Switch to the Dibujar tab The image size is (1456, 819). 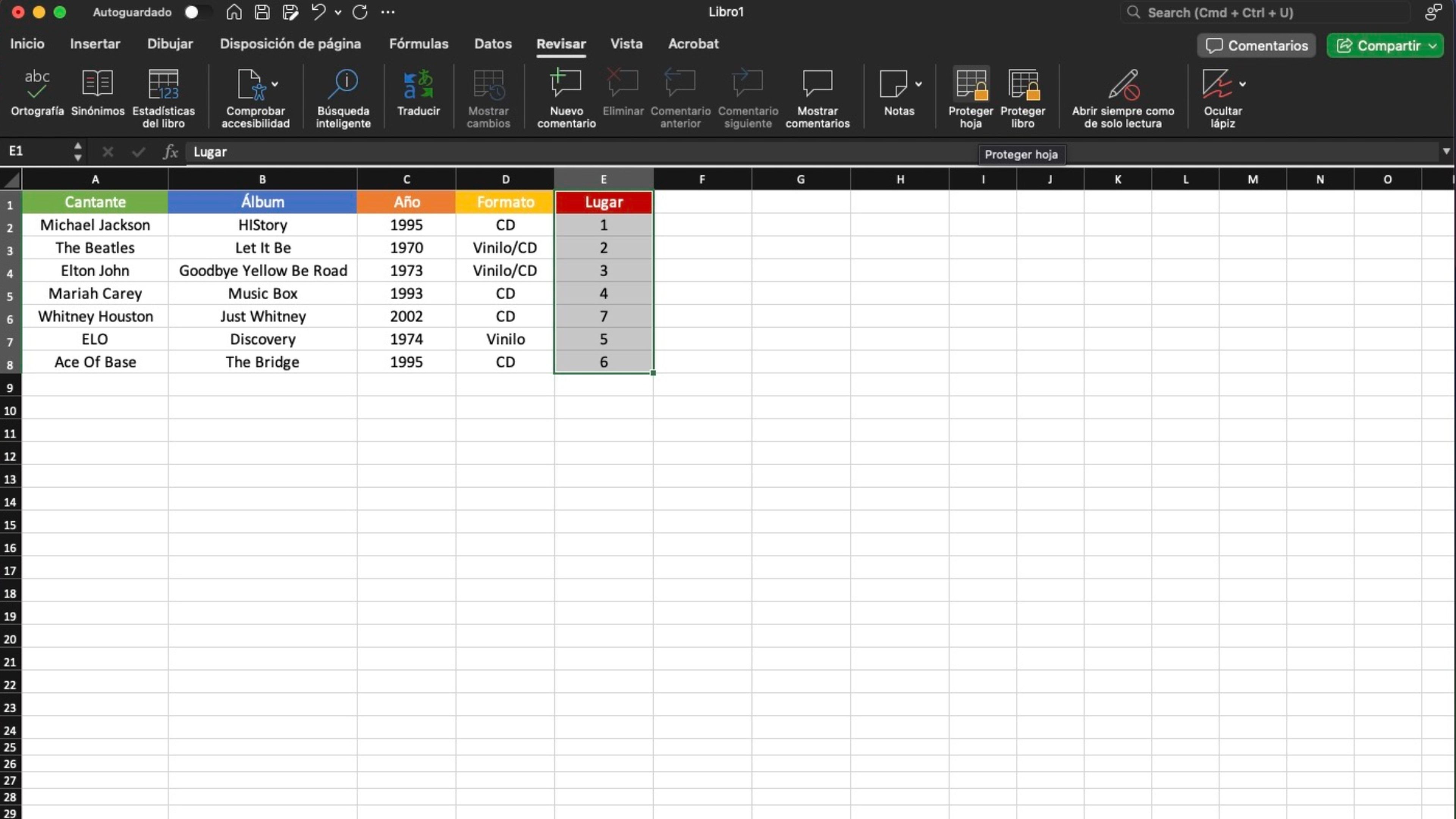(x=170, y=44)
